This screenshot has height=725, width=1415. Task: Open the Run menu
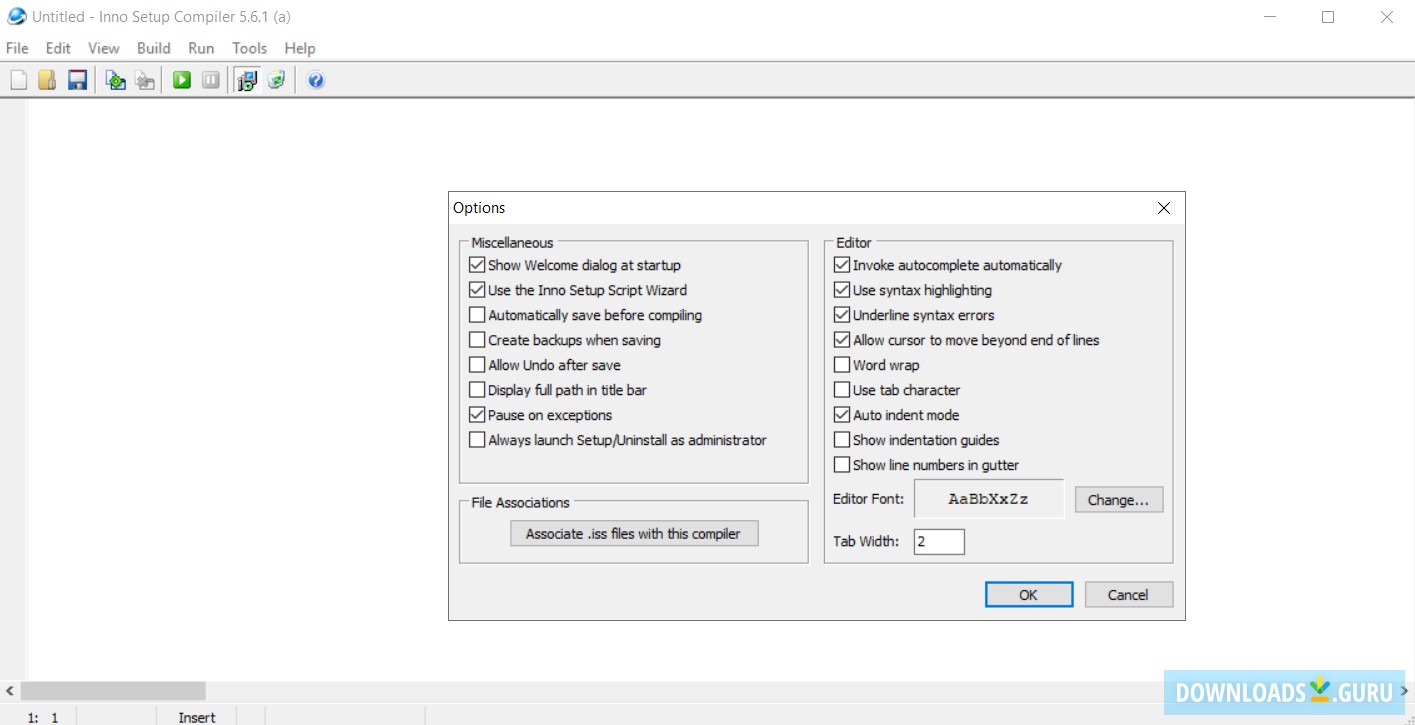[x=201, y=48]
